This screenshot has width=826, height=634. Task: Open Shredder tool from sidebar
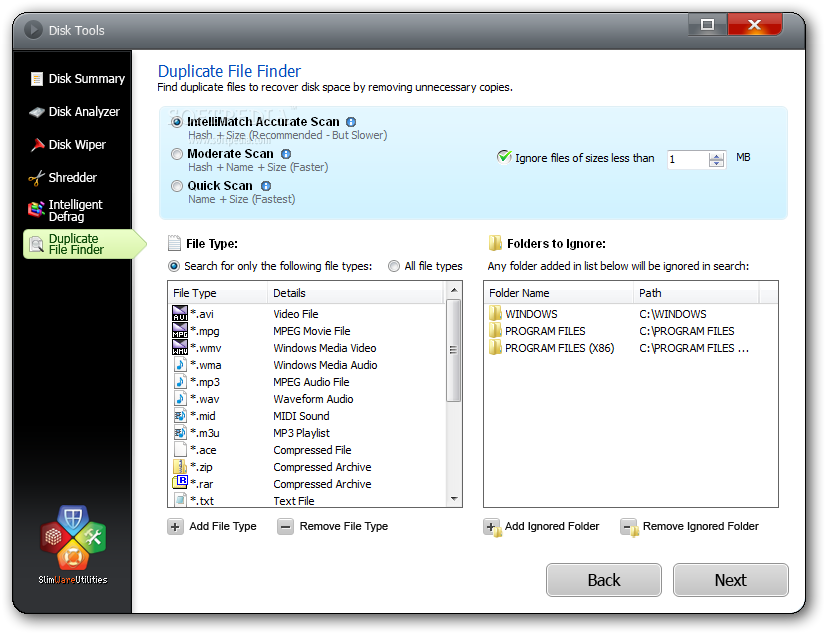click(63, 177)
